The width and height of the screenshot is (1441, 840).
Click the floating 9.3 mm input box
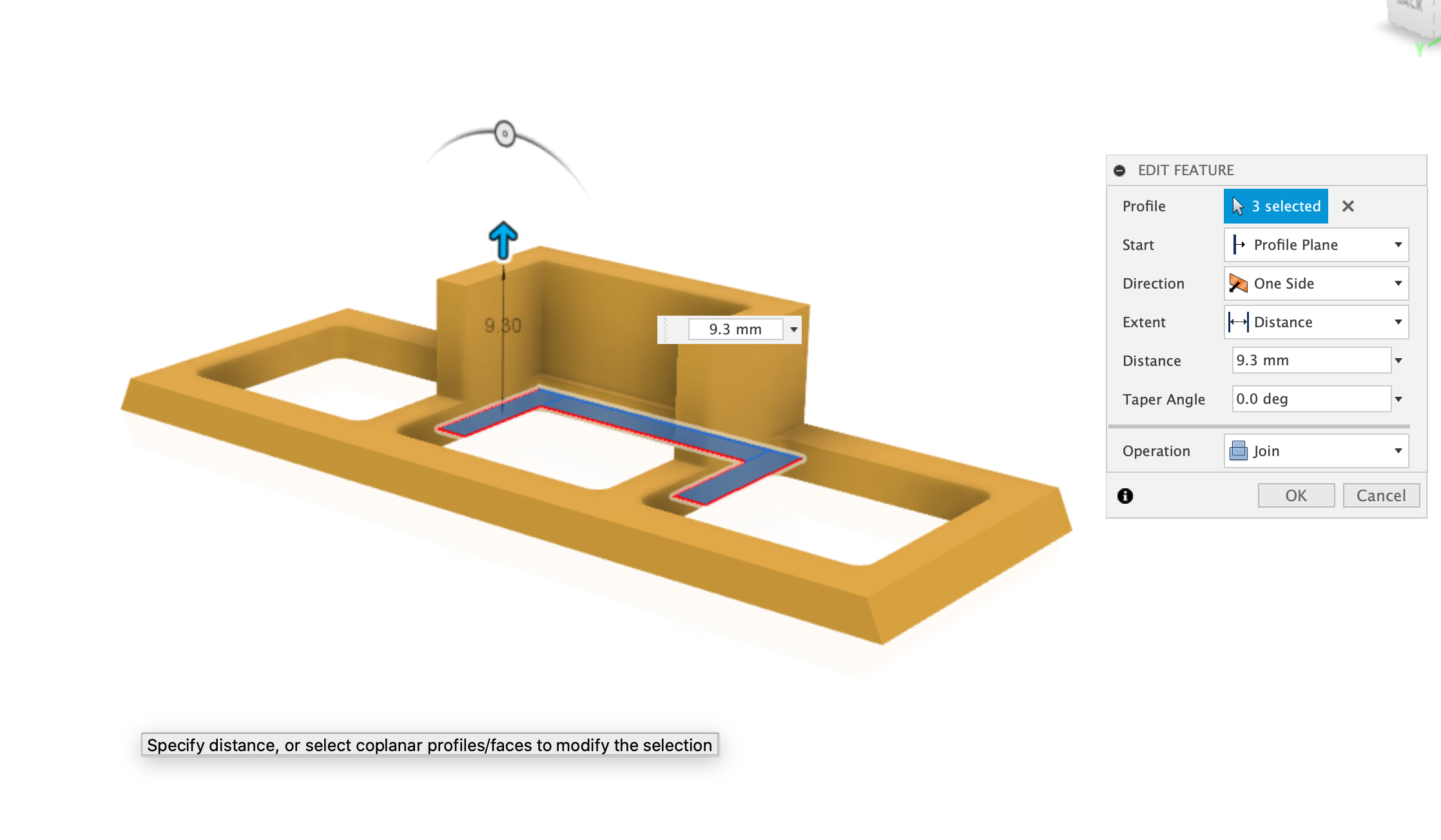[x=735, y=329]
